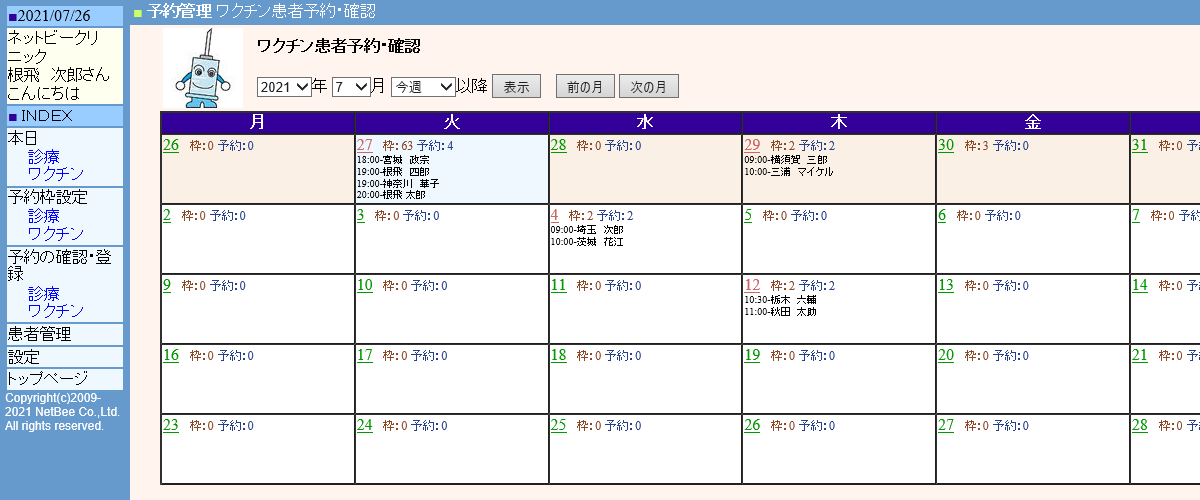This screenshot has width=1200, height=500.
Task: Select date 4 in the Wednesday column
Action: pos(555,216)
